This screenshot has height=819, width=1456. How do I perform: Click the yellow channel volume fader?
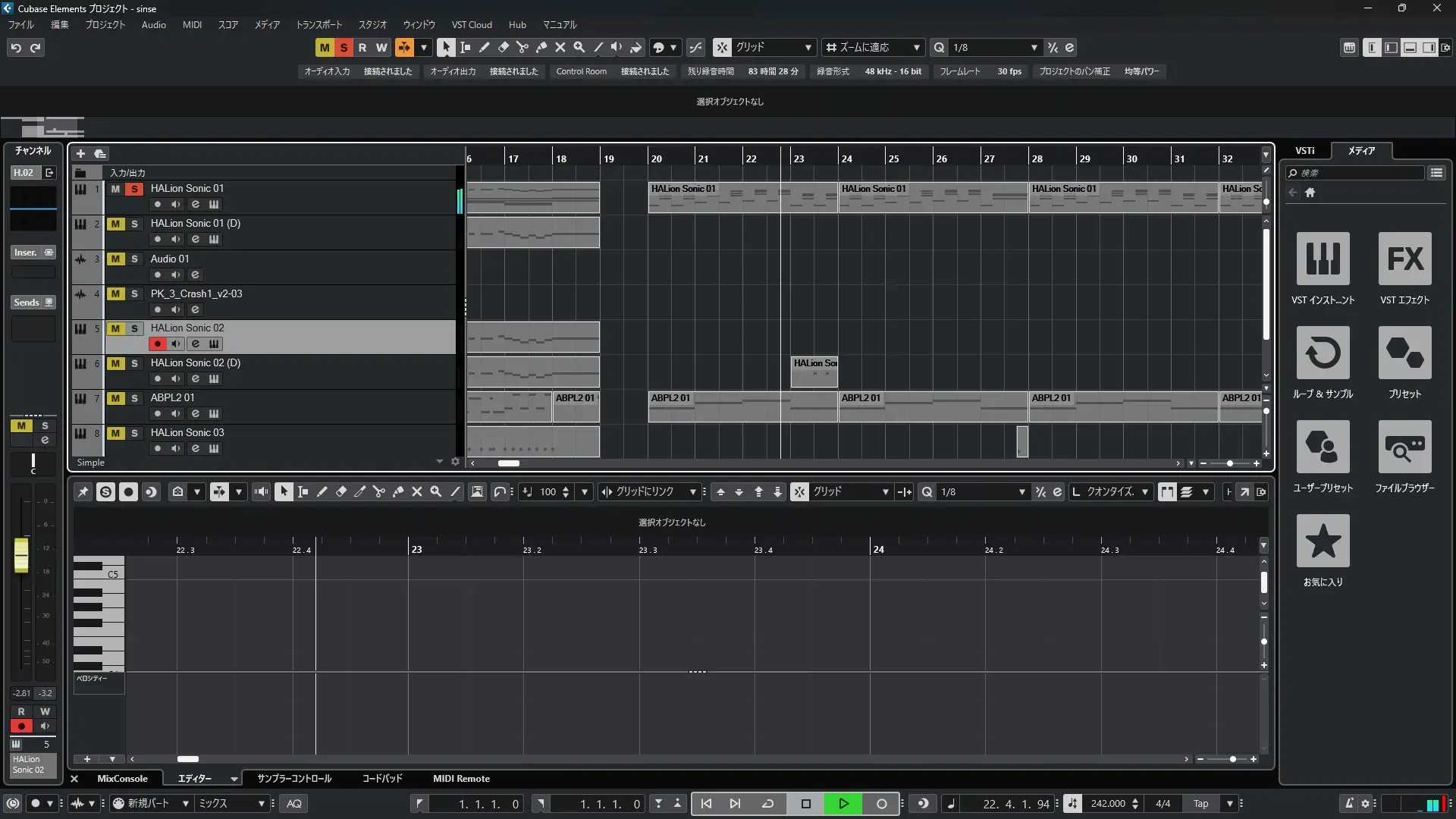coord(21,554)
